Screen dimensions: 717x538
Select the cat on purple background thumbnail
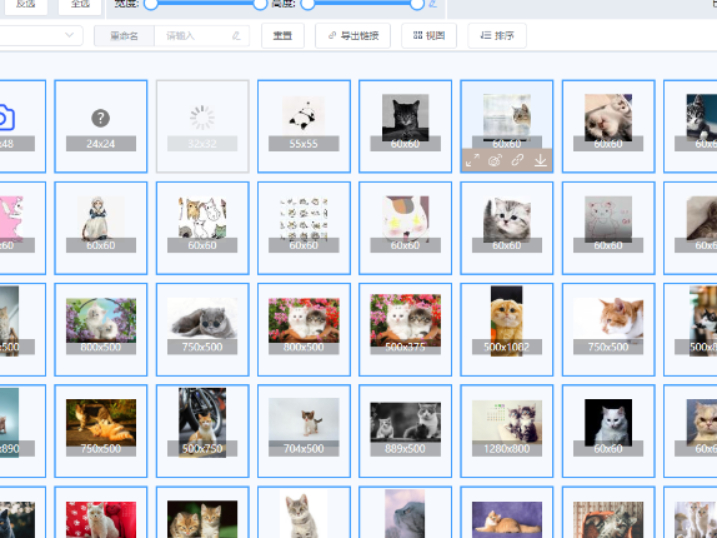[x=507, y=512]
